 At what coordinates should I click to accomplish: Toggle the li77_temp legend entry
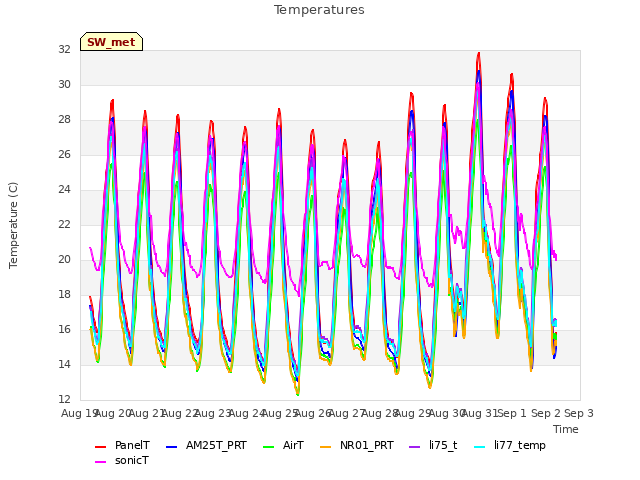point(509,445)
